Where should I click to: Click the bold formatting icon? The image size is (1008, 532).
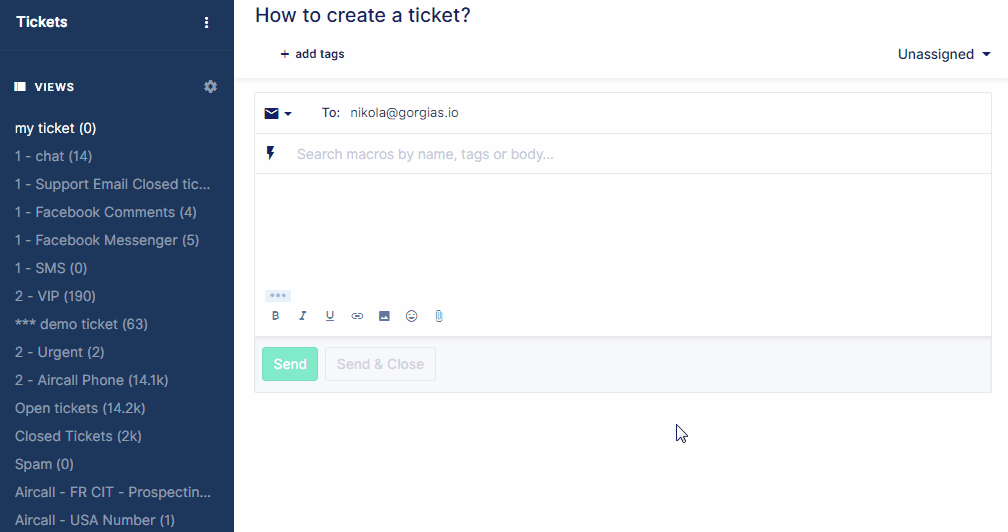[x=276, y=316]
